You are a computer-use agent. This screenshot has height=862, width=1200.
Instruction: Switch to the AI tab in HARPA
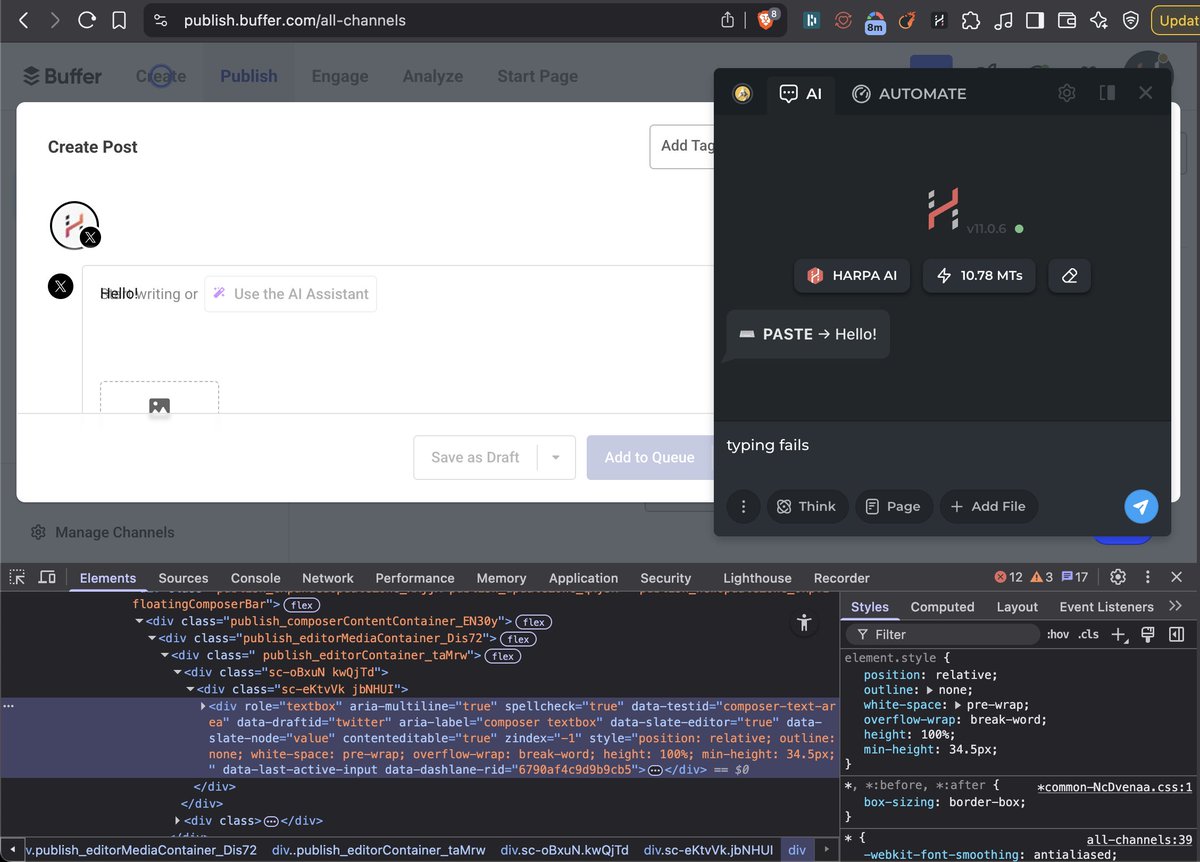pyautogui.click(x=801, y=93)
